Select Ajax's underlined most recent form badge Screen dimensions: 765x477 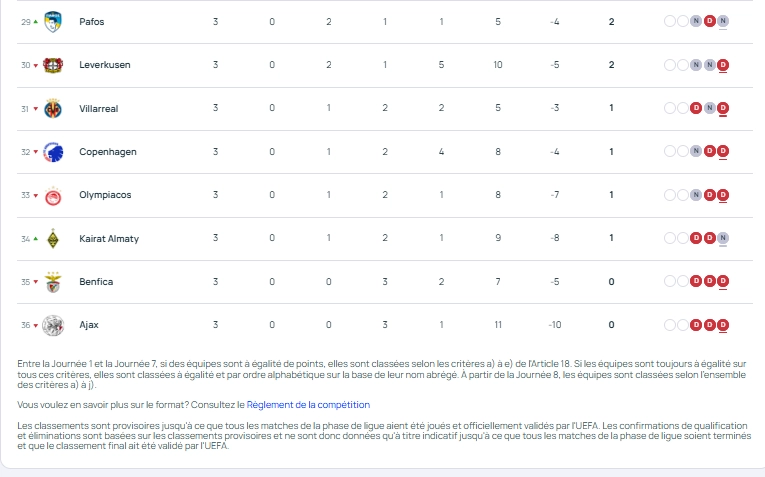(723, 325)
